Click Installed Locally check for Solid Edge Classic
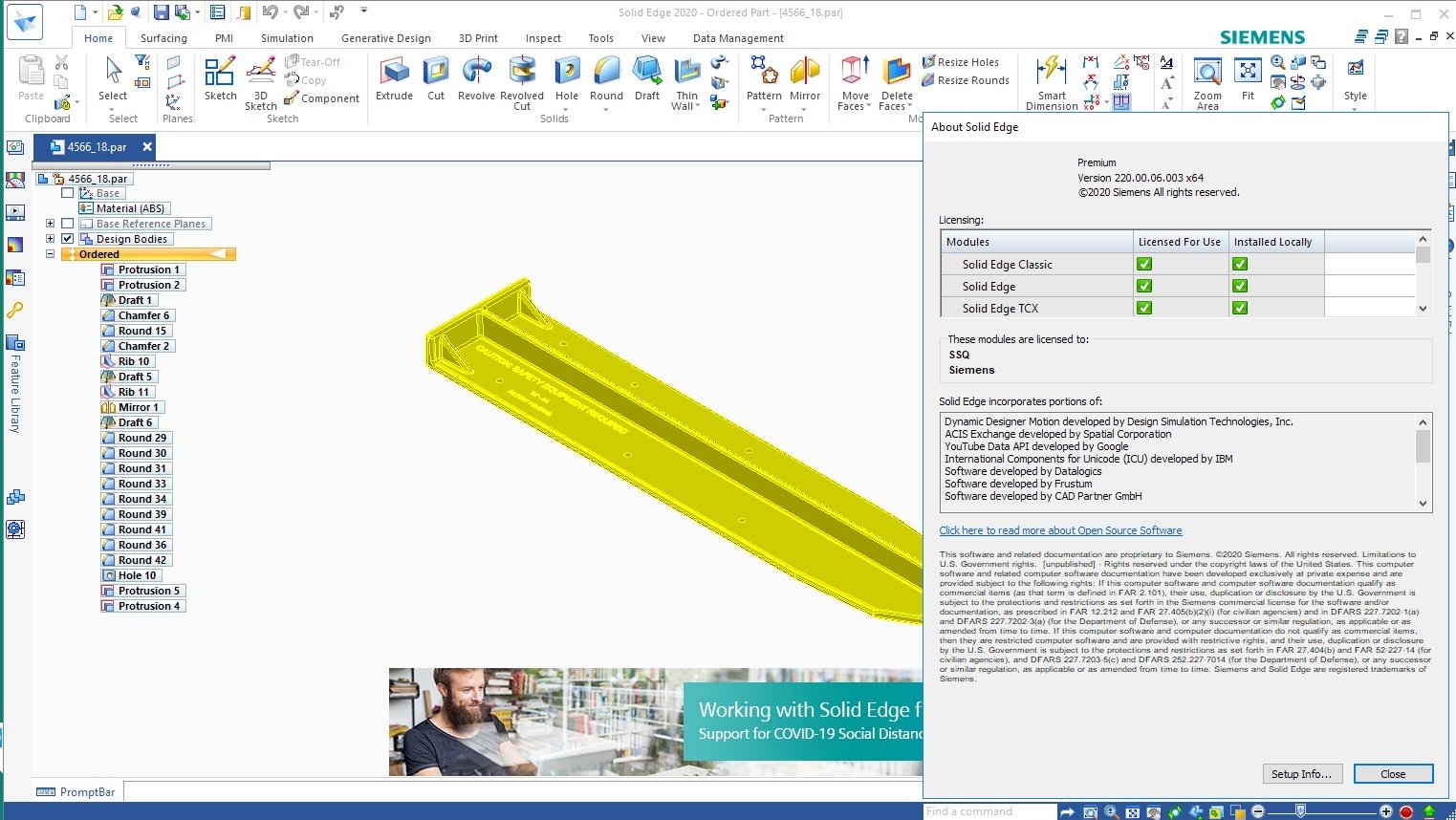1456x820 pixels. [x=1240, y=265]
